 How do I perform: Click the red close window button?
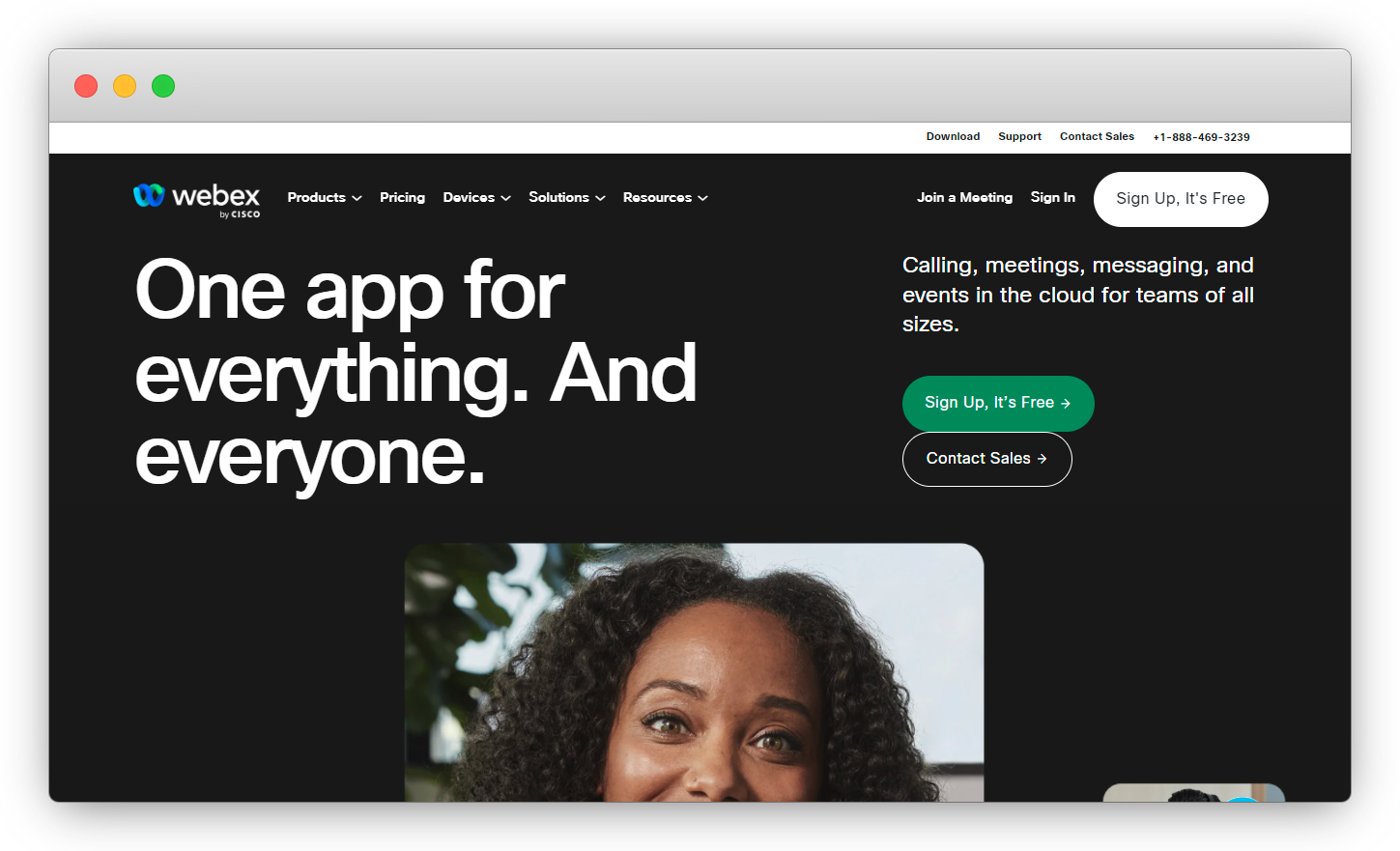pos(86,86)
